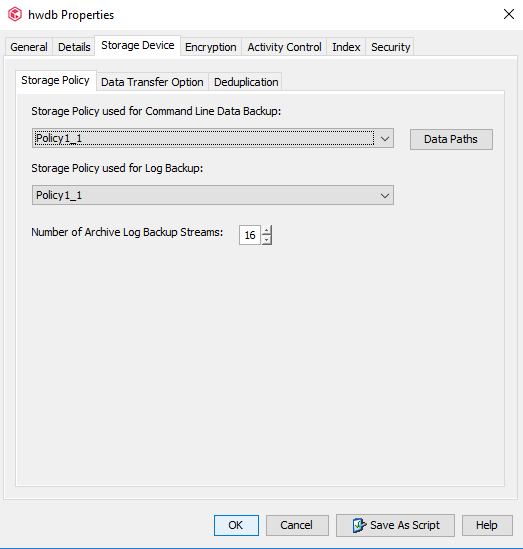Select the Policy1_1 Command Line Data Backup combo box
Image resolution: width=523 pixels, height=549 pixels.
coord(213,138)
